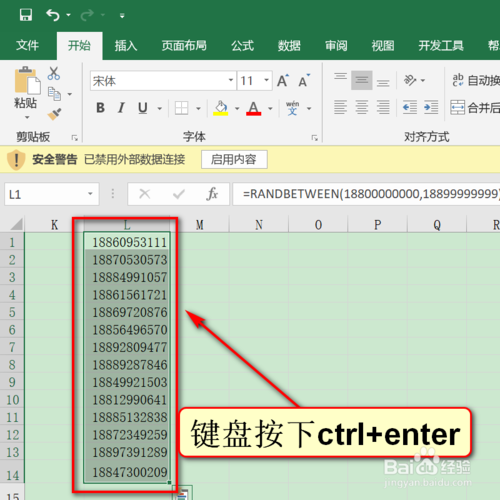
Task: Click the Increase Font Size icon
Action: pyautogui.click(x=283, y=80)
